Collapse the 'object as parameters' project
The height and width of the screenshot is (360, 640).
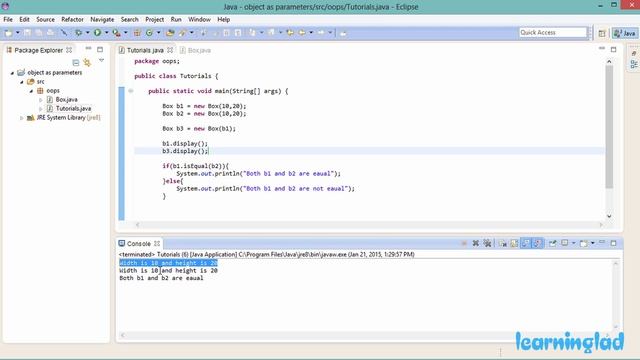[x=12, y=73]
